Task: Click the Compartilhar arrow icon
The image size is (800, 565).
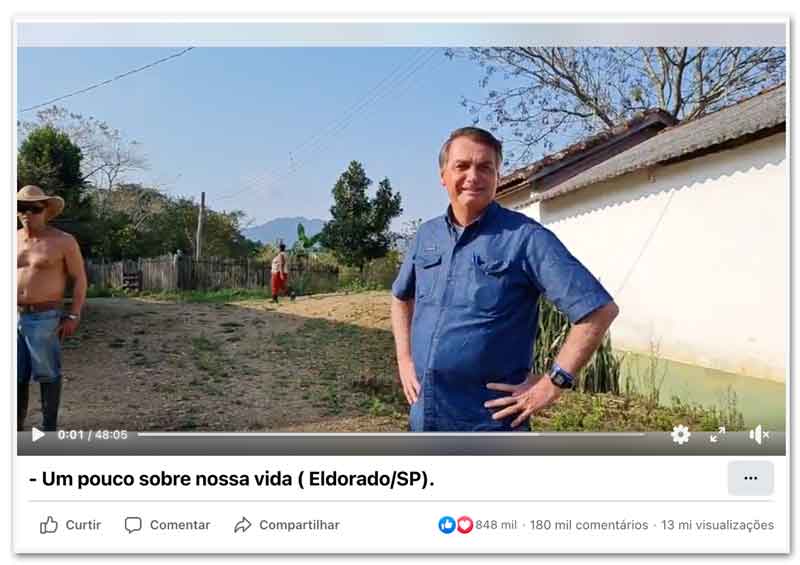Action: click(242, 525)
